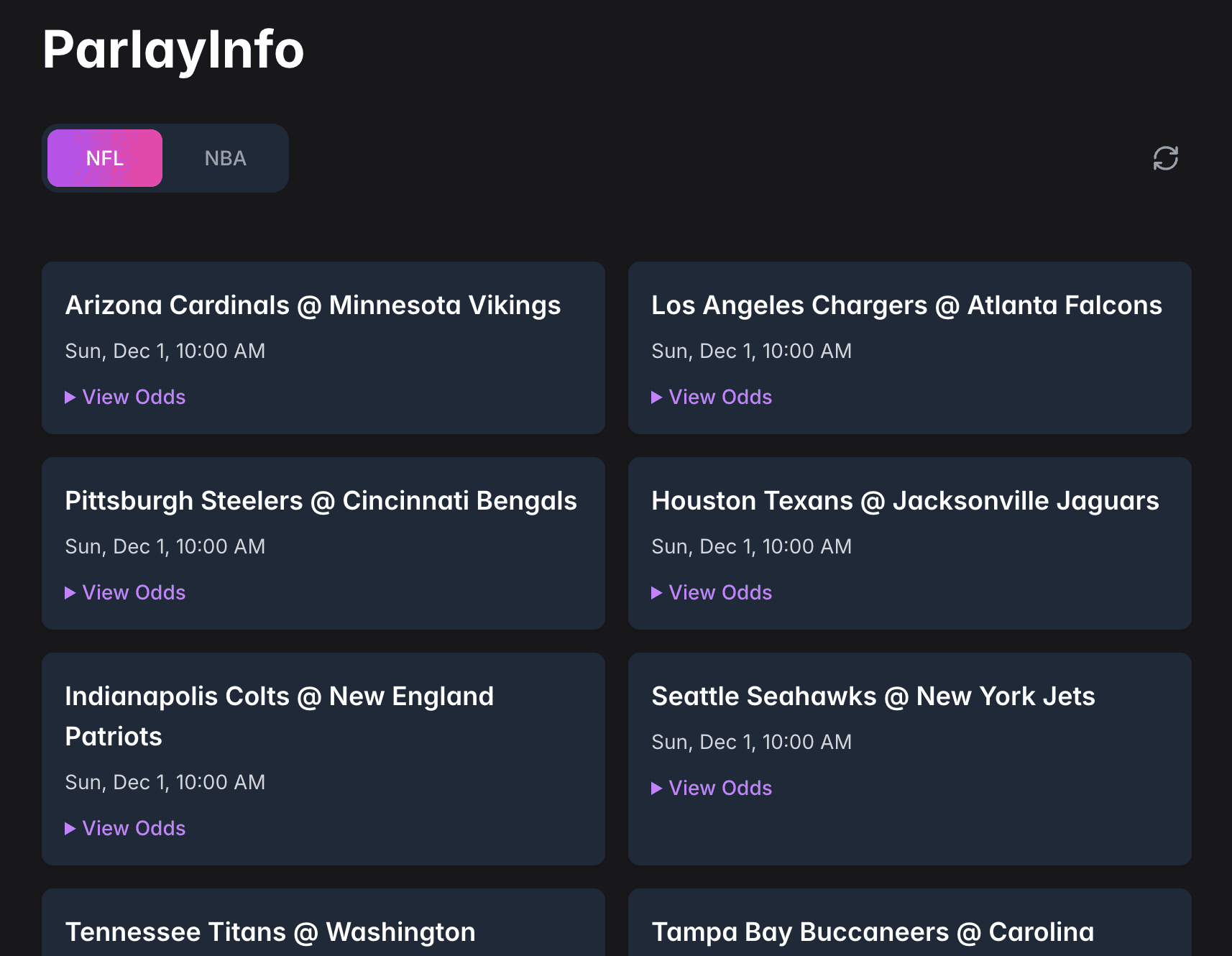Click the date under Indianapolis Colts game

(165, 782)
